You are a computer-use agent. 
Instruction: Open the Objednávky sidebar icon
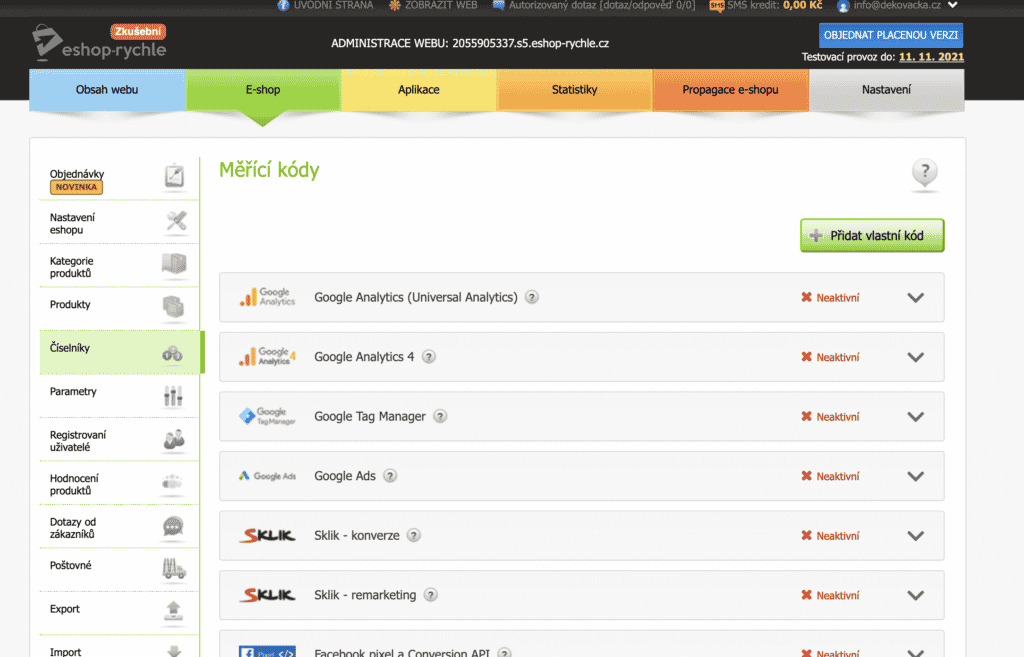click(x=174, y=176)
